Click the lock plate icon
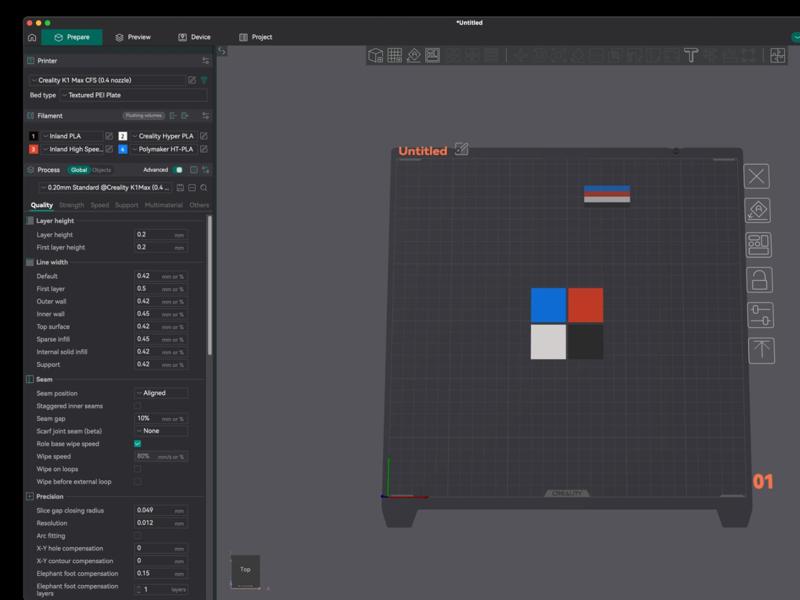This screenshot has width=800, height=600. [x=759, y=280]
